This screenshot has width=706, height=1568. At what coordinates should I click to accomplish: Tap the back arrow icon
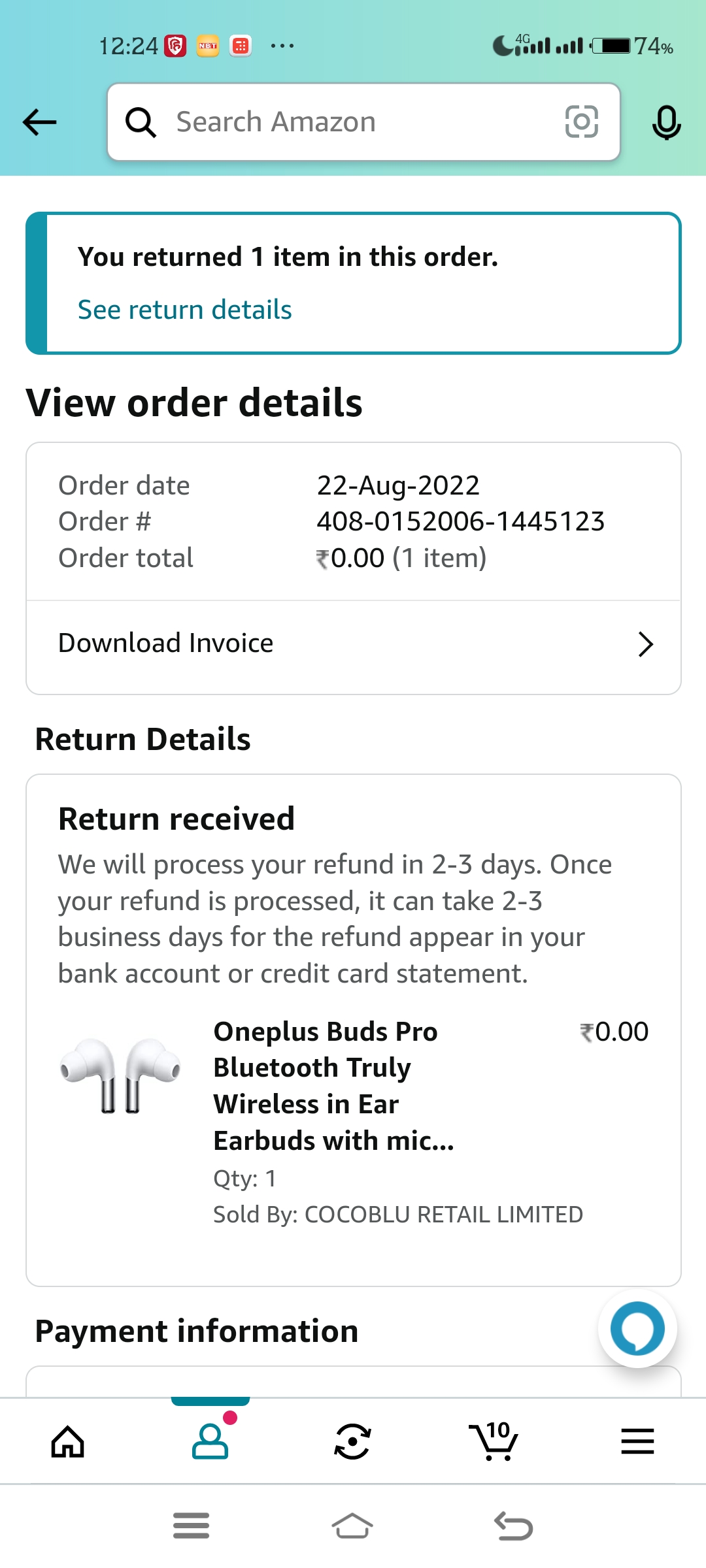pyautogui.click(x=40, y=122)
